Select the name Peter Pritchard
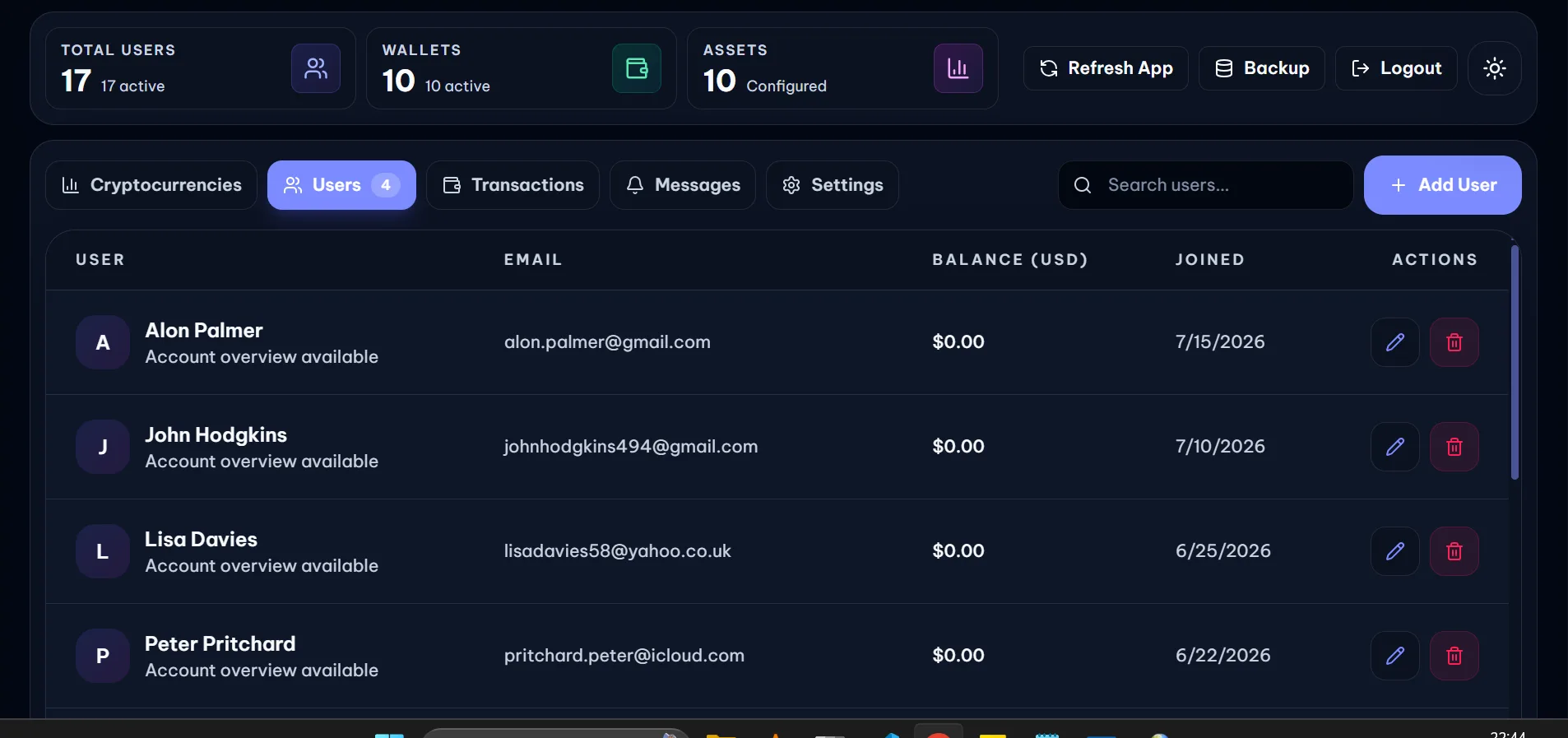 (x=220, y=644)
